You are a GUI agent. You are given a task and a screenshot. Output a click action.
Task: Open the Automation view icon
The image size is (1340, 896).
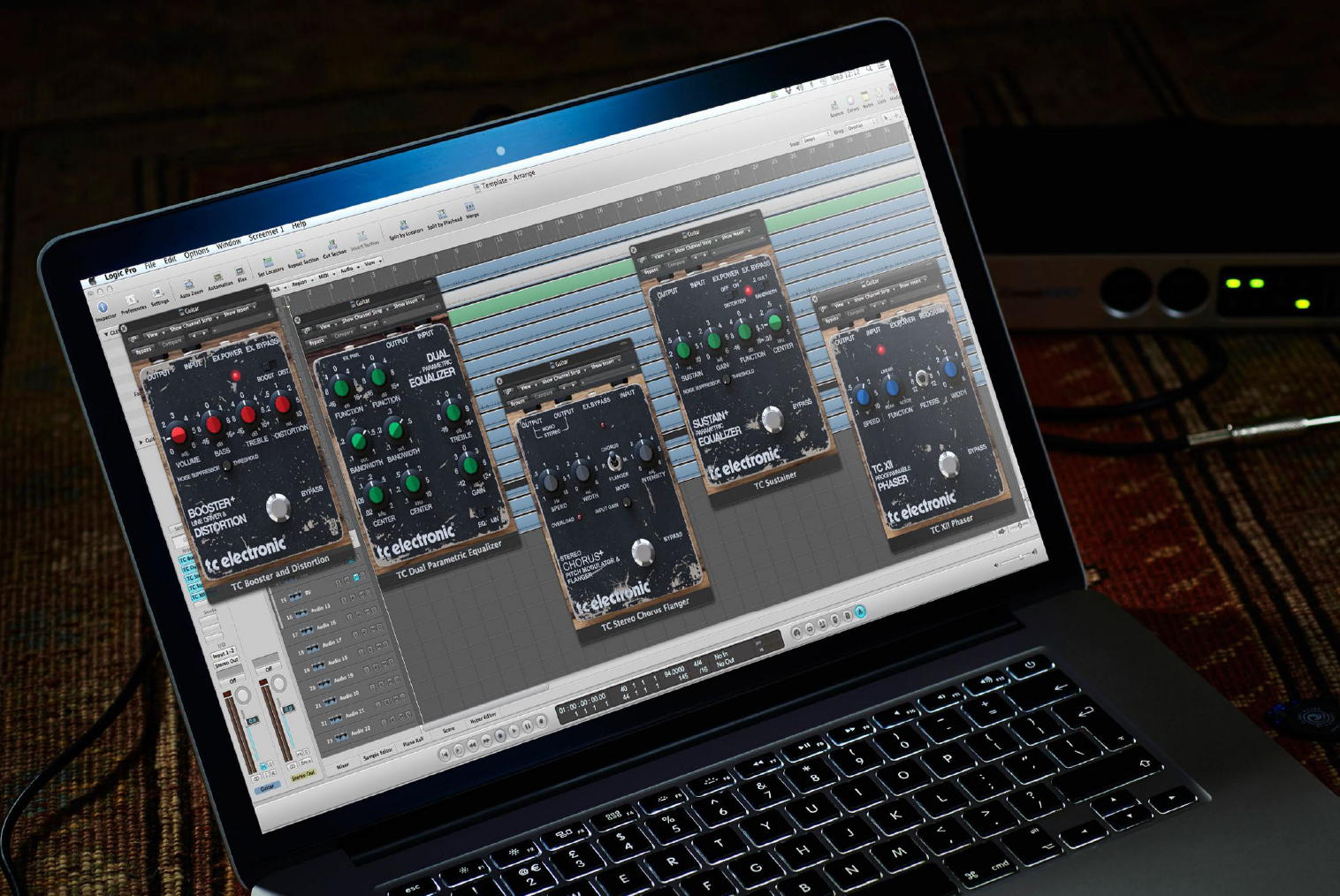pyautogui.click(x=218, y=277)
